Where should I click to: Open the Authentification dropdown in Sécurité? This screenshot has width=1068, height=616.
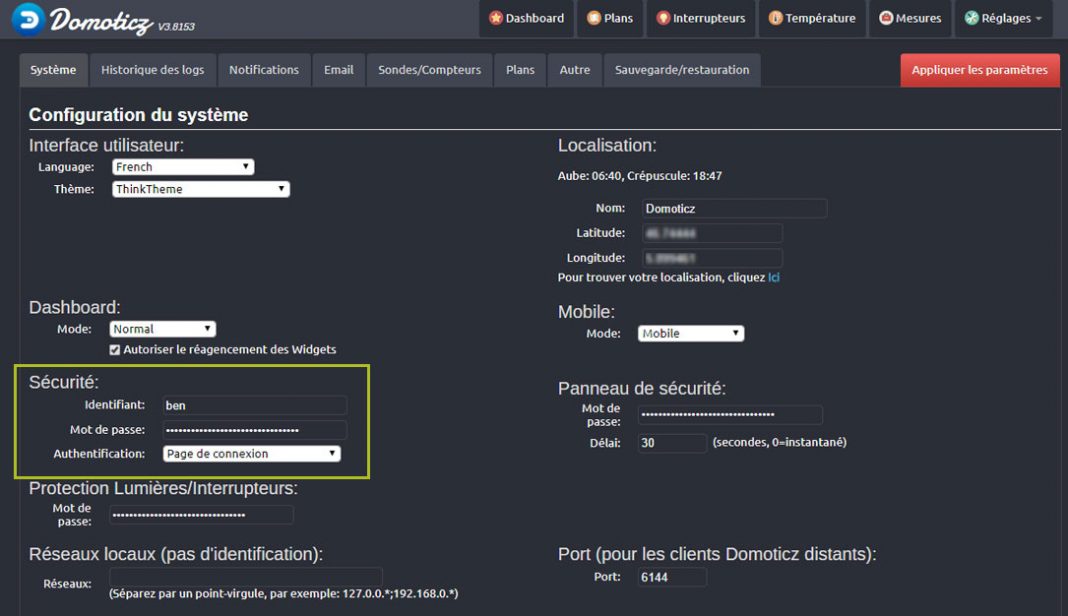251,453
